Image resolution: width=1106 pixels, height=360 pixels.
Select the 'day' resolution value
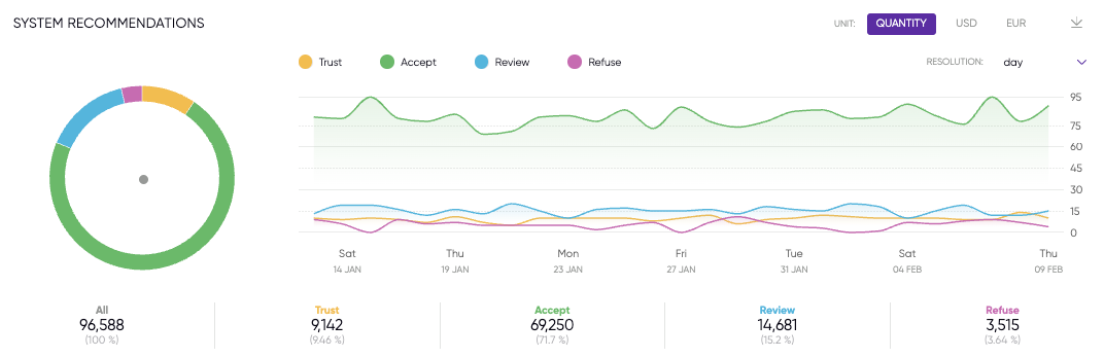1013,62
